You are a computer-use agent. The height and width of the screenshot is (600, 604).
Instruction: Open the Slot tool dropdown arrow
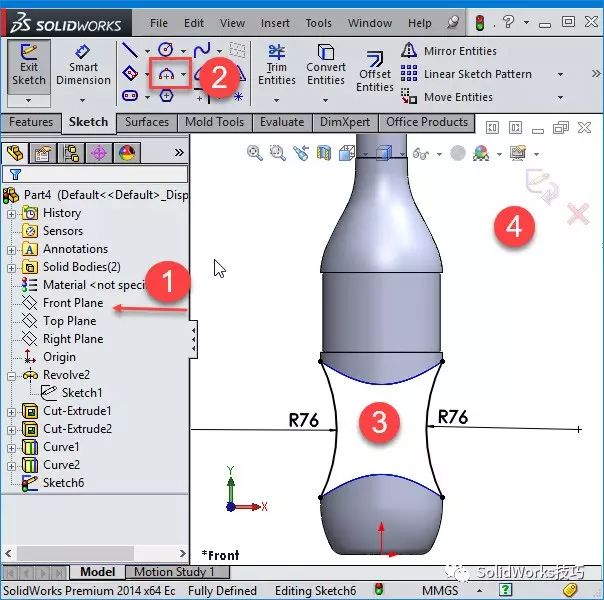point(148,97)
